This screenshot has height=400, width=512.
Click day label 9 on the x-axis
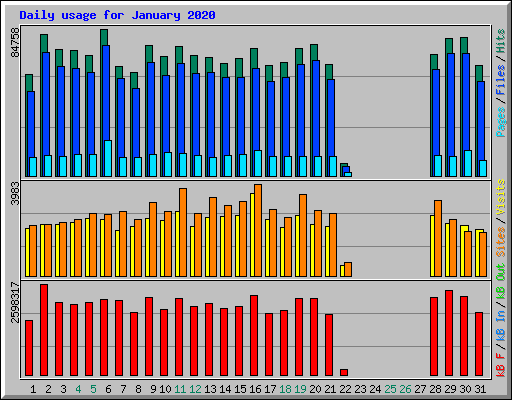tap(153, 389)
